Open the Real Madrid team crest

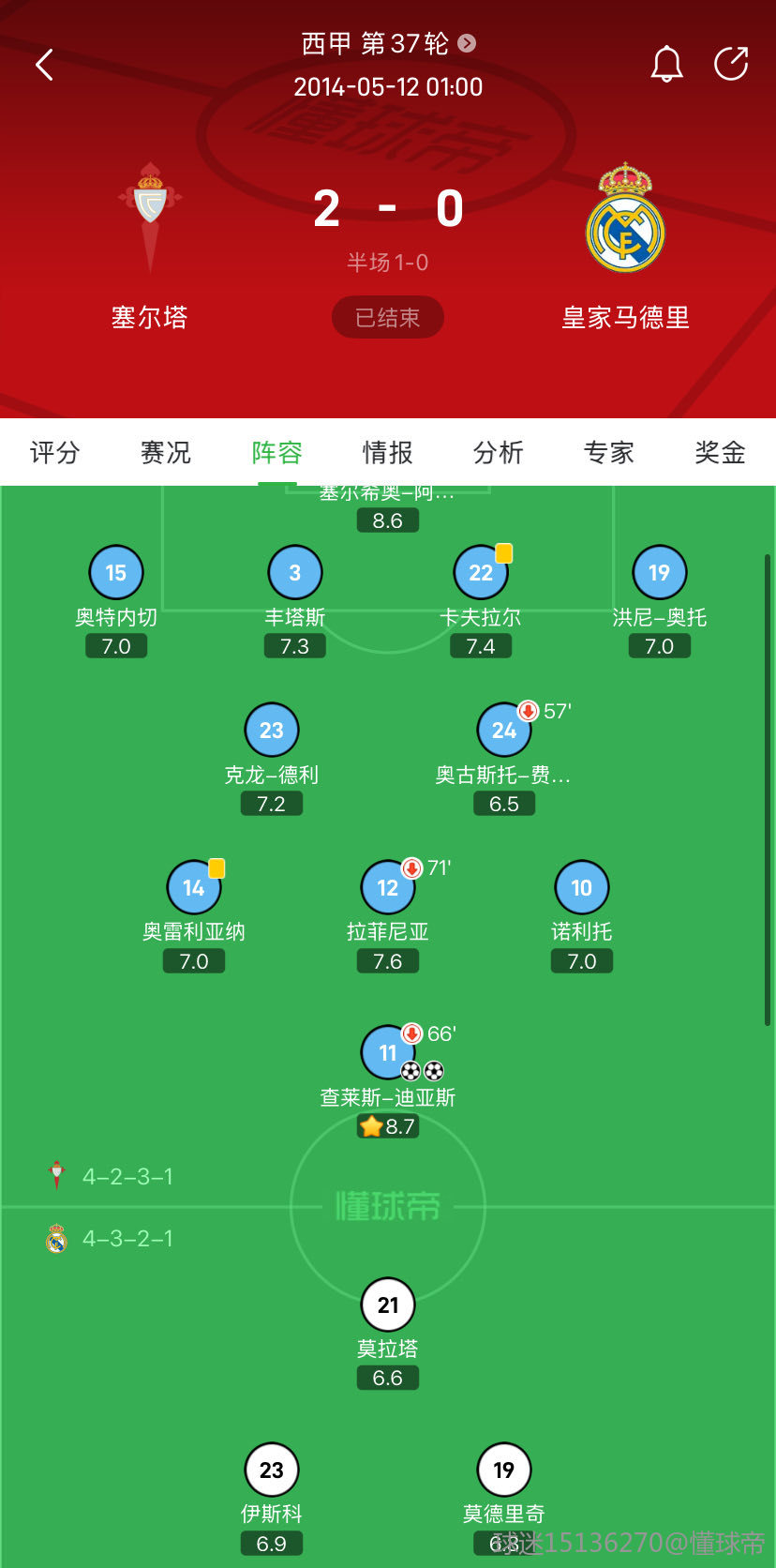coord(625,218)
